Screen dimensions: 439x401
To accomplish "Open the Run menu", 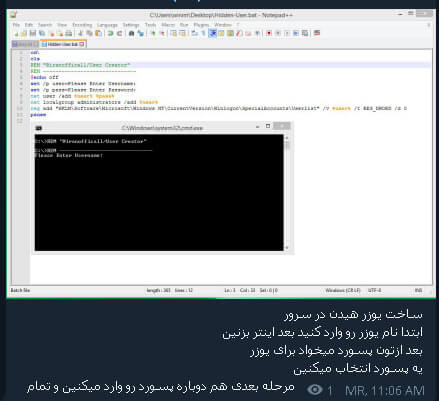I will click(x=184, y=25).
